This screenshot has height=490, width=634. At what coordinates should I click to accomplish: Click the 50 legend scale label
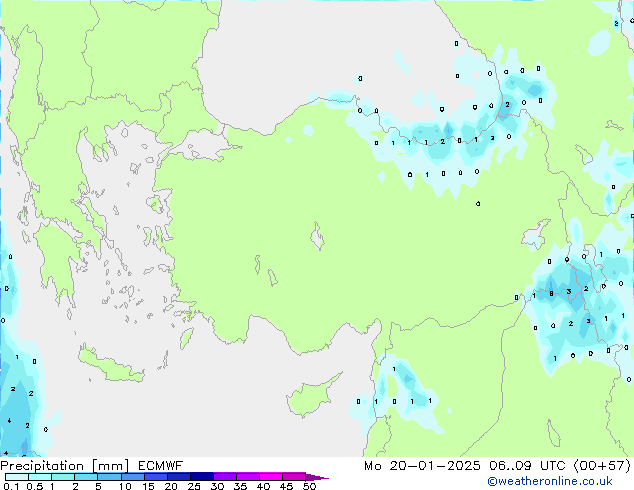tap(310, 486)
